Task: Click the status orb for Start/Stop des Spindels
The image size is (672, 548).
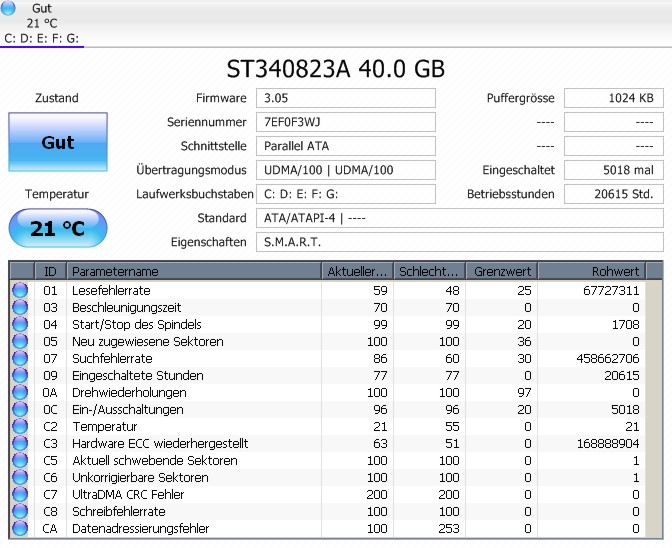Action: point(20,324)
